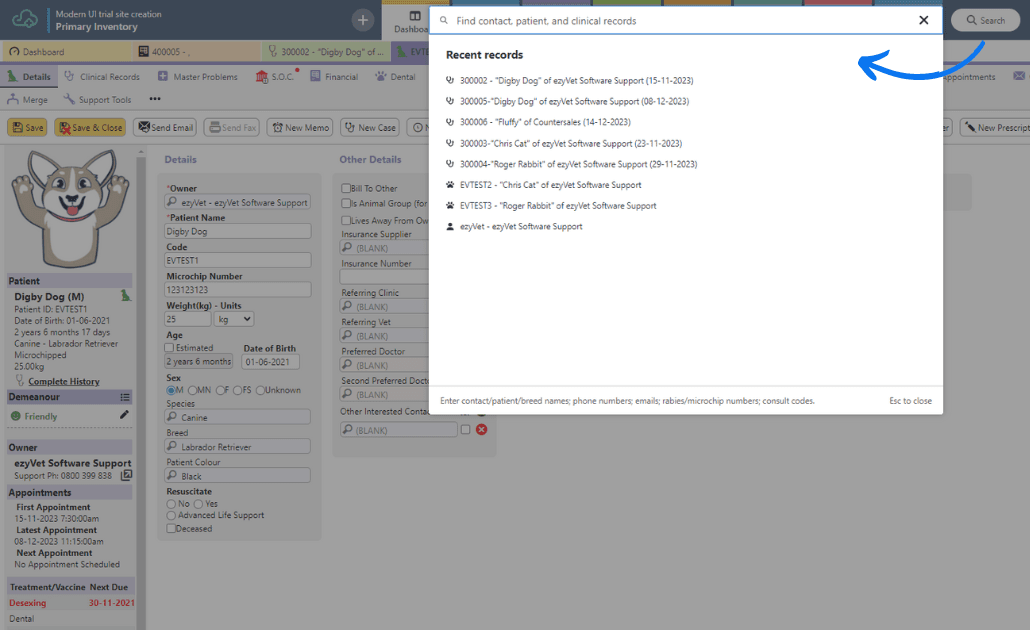Close the search panel with the X
This screenshot has width=1030, height=630.
click(x=923, y=20)
